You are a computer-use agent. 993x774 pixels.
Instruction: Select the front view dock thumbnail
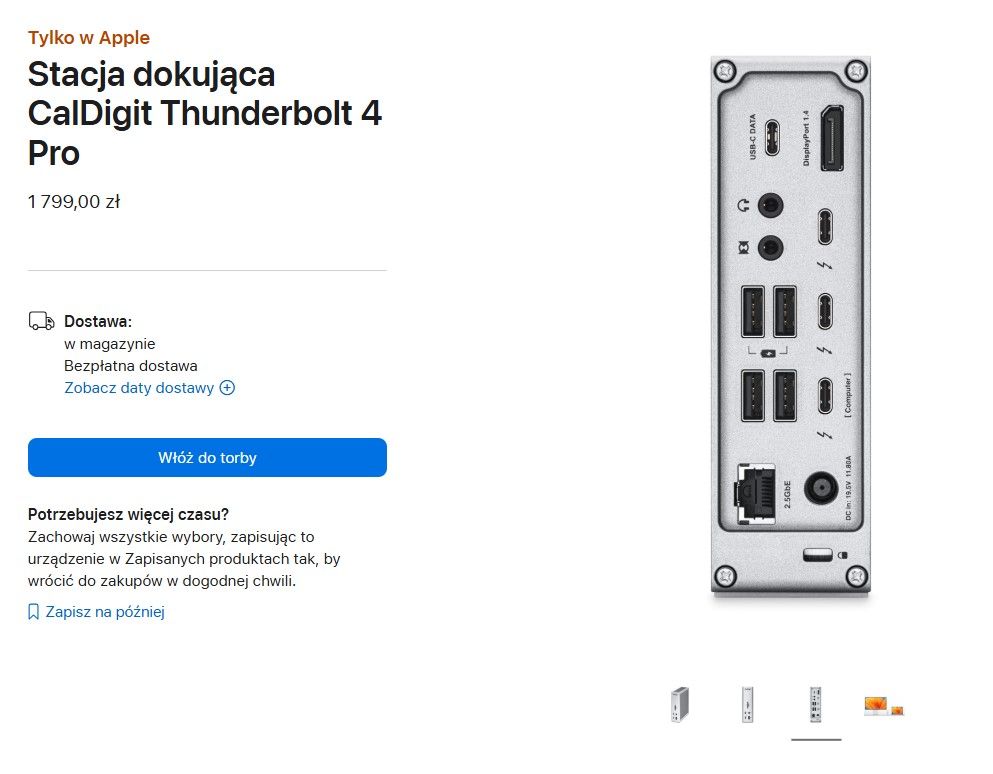tap(747, 705)
